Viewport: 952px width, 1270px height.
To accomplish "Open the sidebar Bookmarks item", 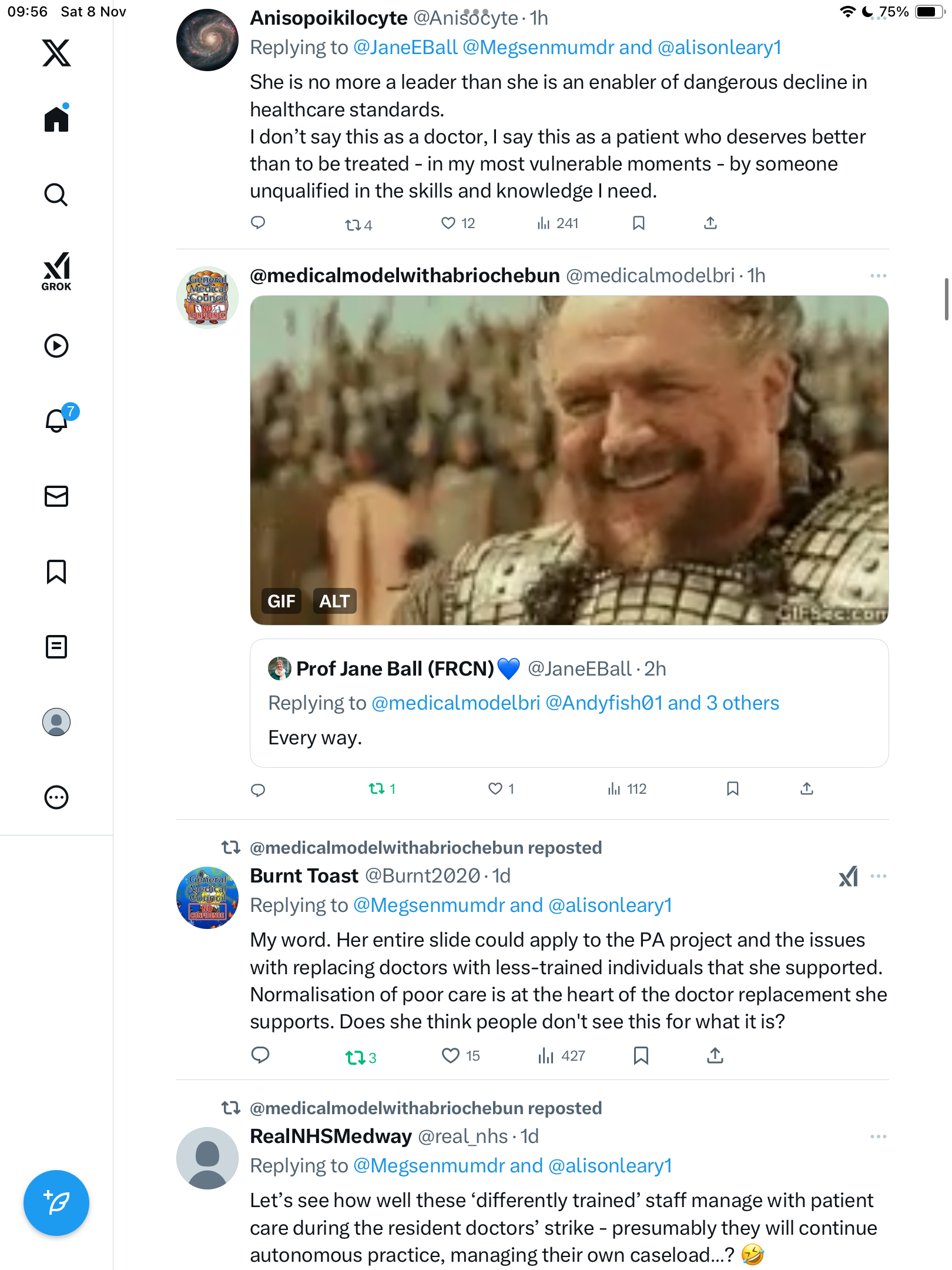I will click(x=56, y=571).
